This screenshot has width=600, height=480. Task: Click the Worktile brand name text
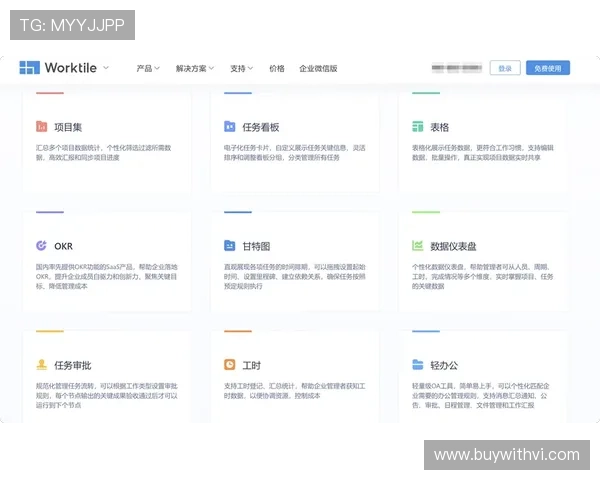pyautogui.click(x=71, y=68)
